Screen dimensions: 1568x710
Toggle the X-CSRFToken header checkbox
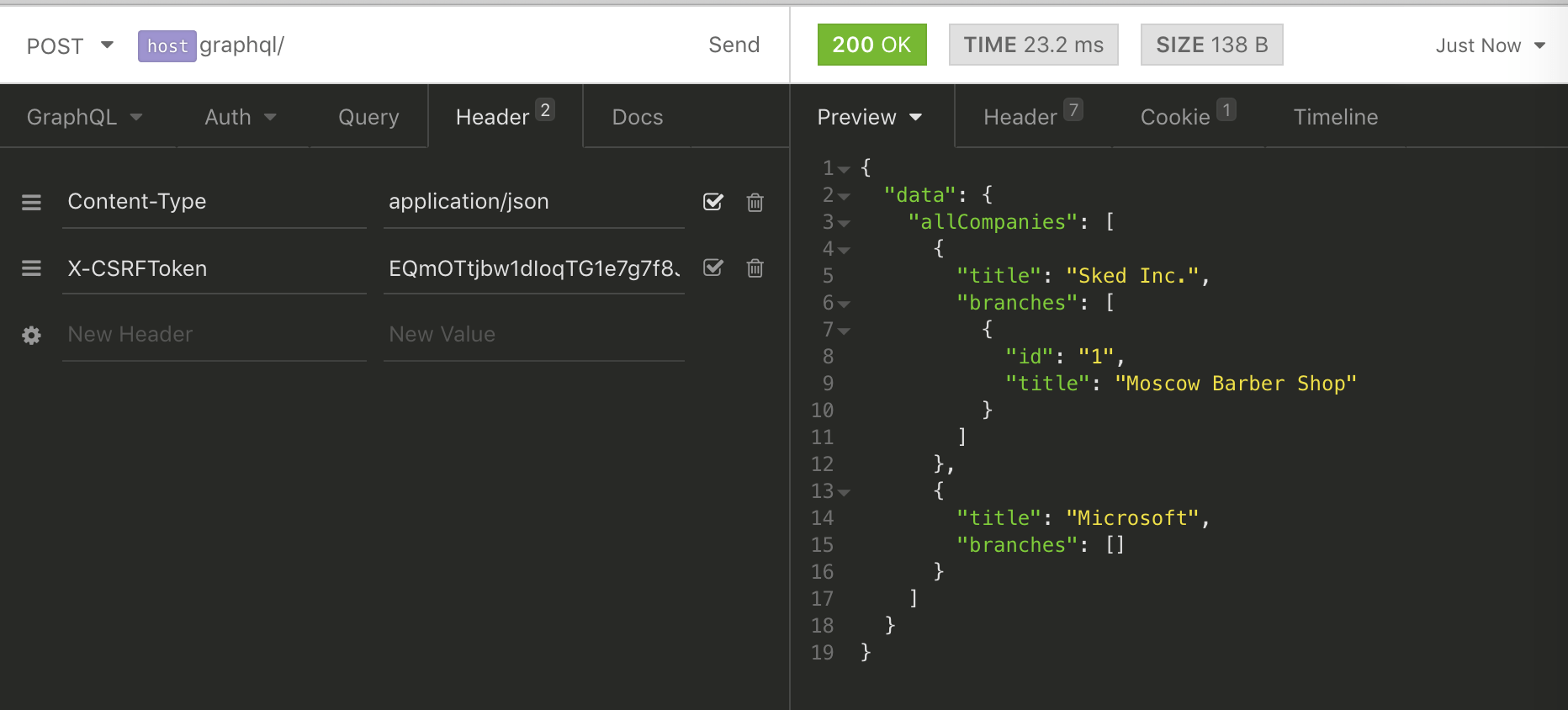(712, 268)
